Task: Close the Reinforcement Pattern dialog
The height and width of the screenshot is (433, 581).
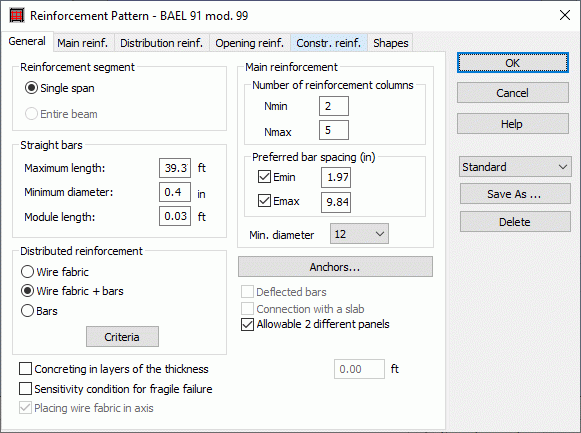Action: point(565,15)
